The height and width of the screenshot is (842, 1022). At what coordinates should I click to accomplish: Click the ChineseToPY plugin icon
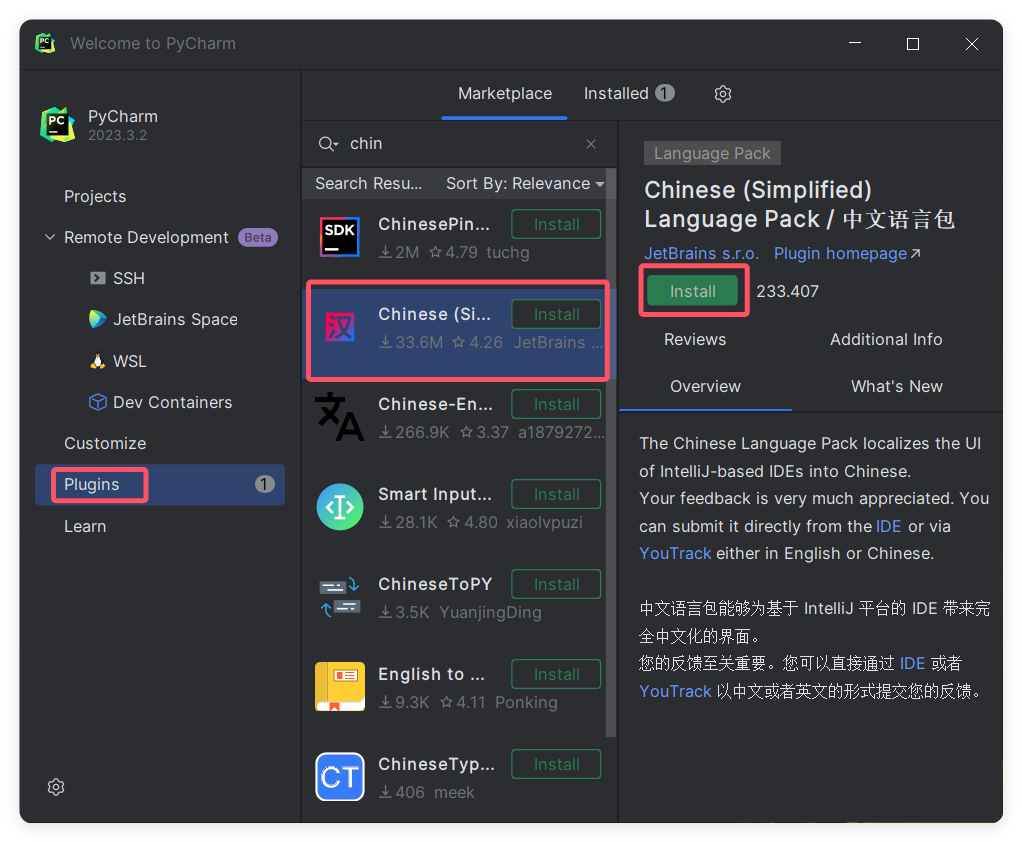[x=340, y=597]
